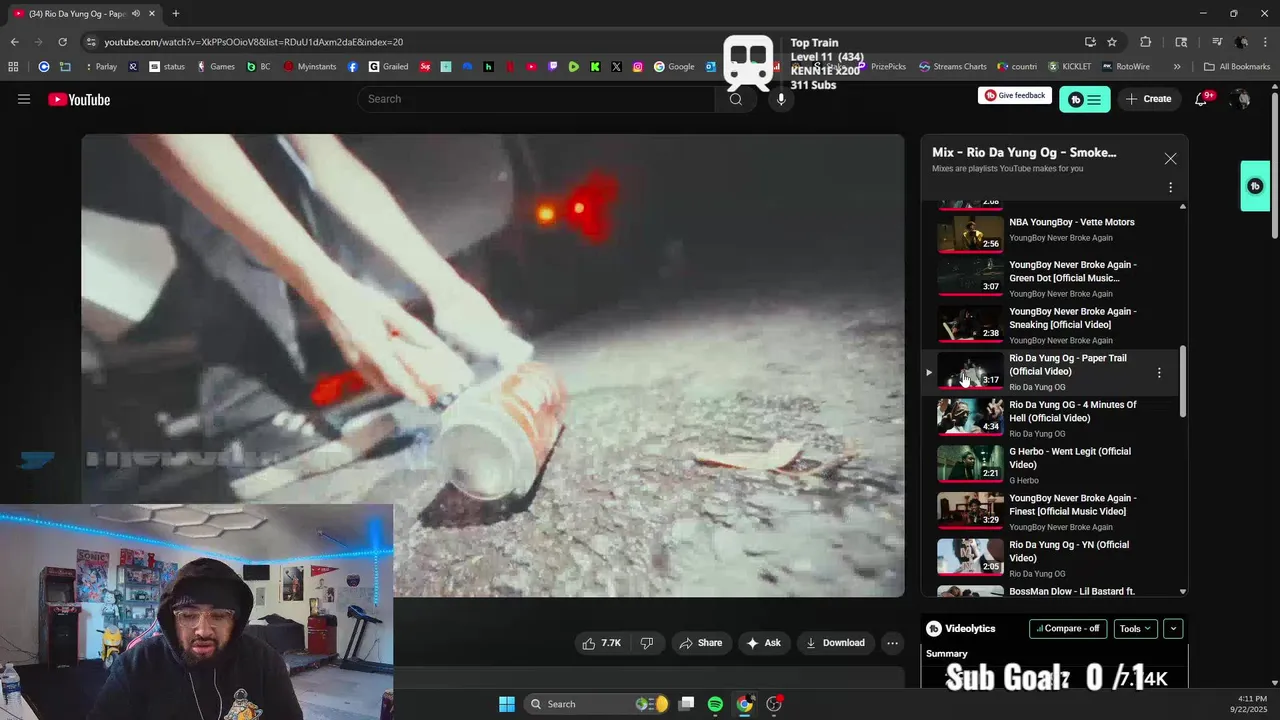Open the Videolytics Tools dropdown
The width and height of the screenshot is (1280, 720).
pyautogui.click(x=1135, y=629)
